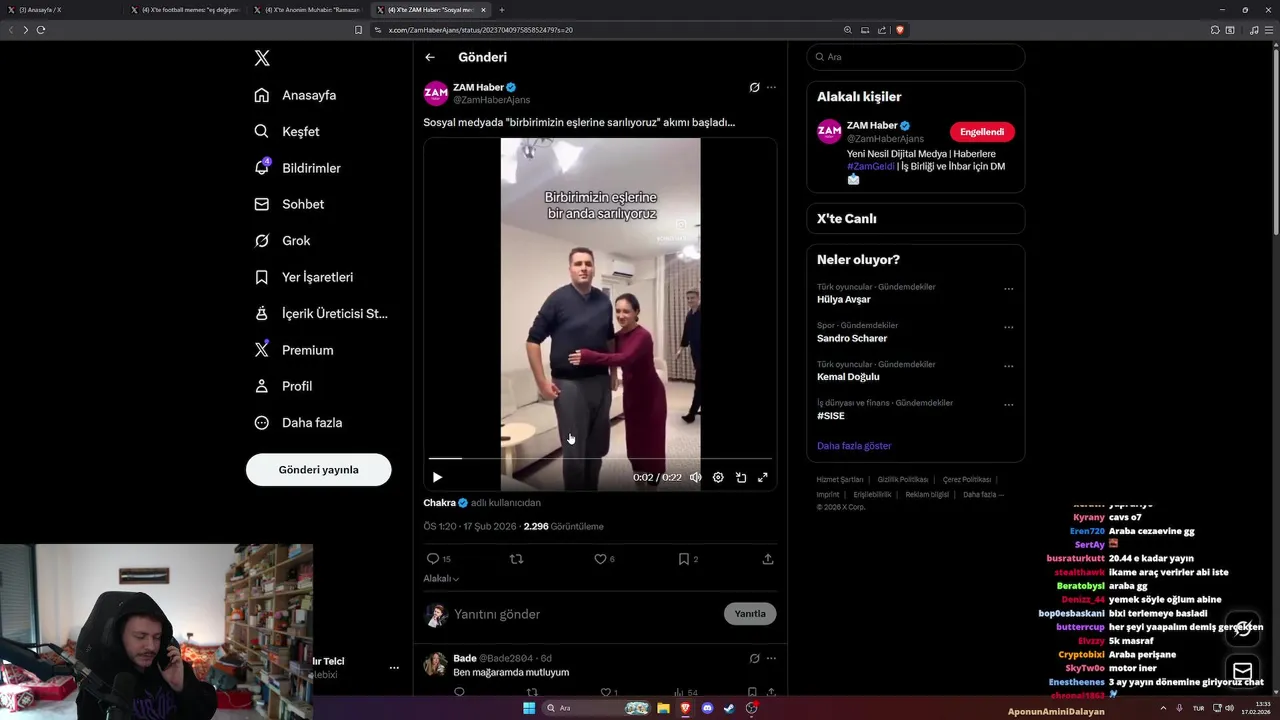This screenshot has width=1280, height=720.
Task: Repost the ZAM Haber post
Action: coord(516,559)
